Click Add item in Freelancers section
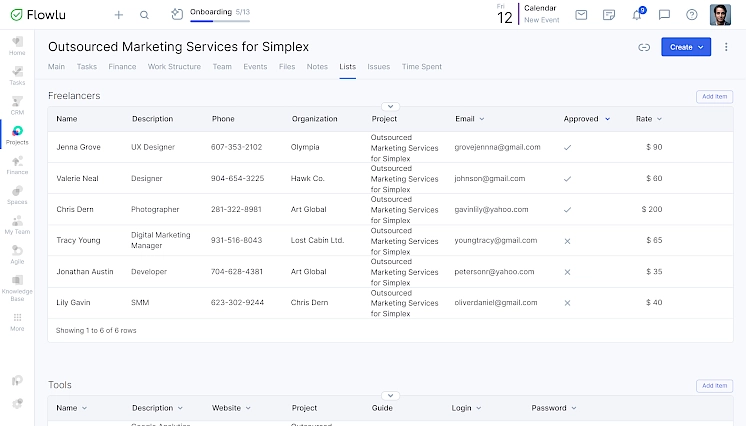Viewport: 746px width, 426px height. 714,96
